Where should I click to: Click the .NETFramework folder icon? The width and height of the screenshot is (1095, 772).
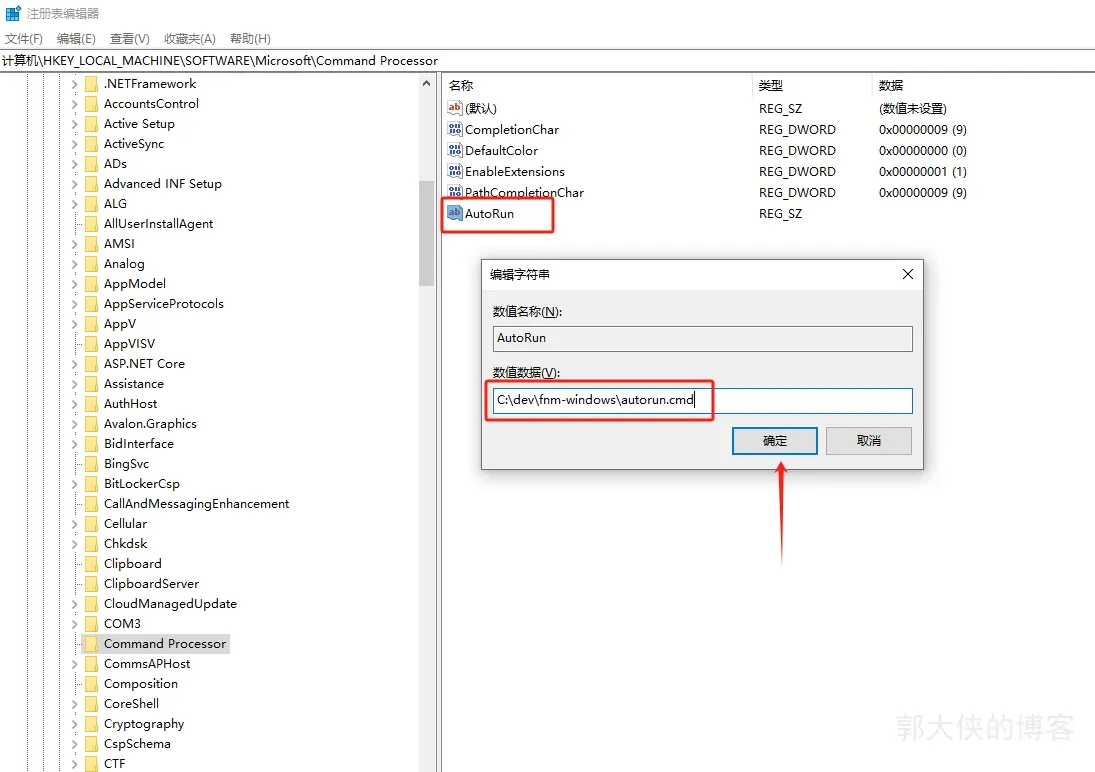click(x=91, y=84)
